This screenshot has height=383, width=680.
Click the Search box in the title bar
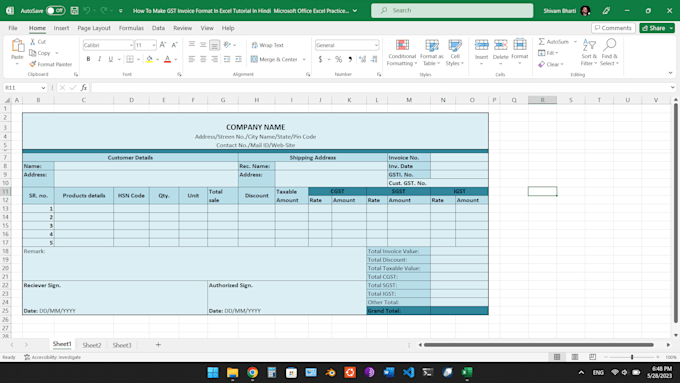pos(452,10)
